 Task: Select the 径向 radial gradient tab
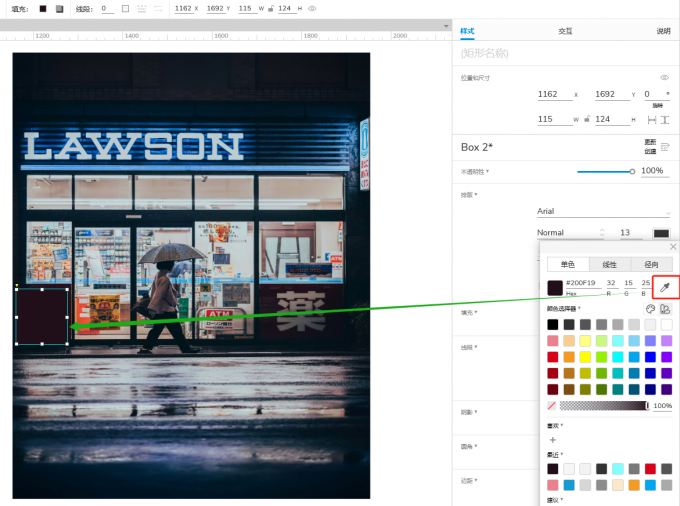[651, 264]
